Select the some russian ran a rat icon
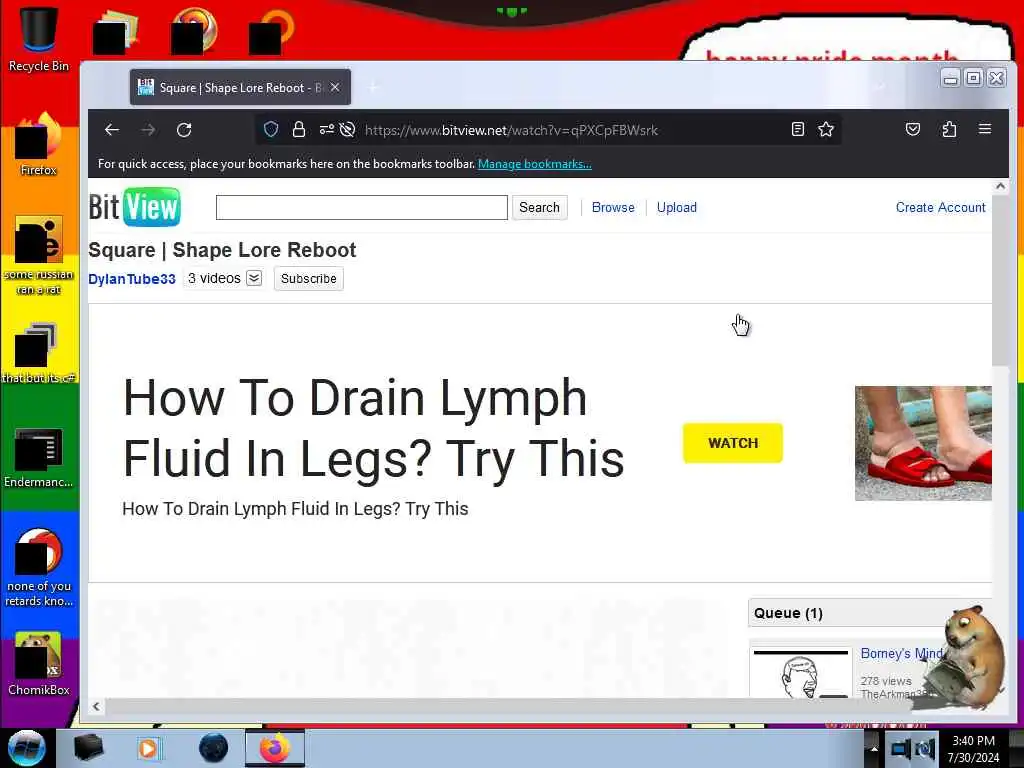The width and height of the screenshot is (1024, 768). 39,255
